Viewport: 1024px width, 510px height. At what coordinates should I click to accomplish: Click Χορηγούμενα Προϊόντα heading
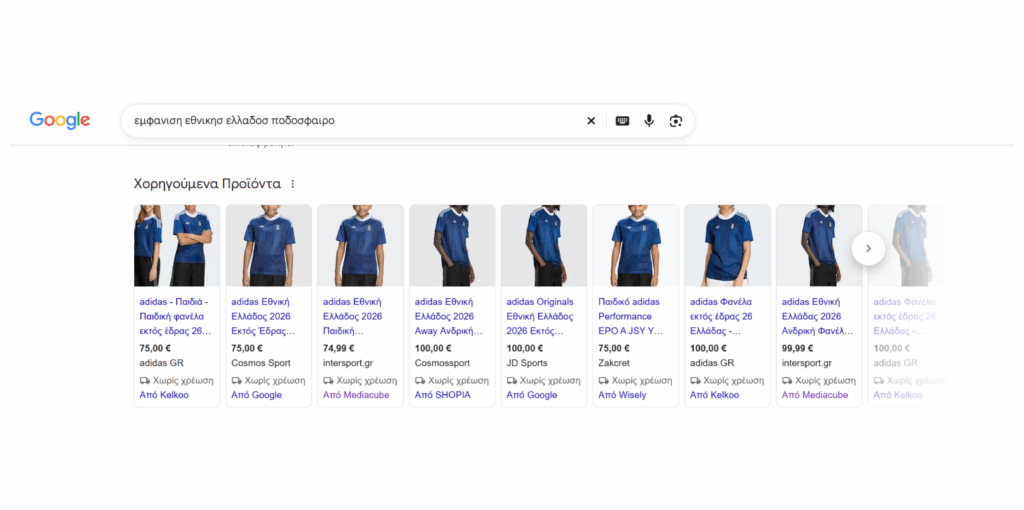pos(208,184)
